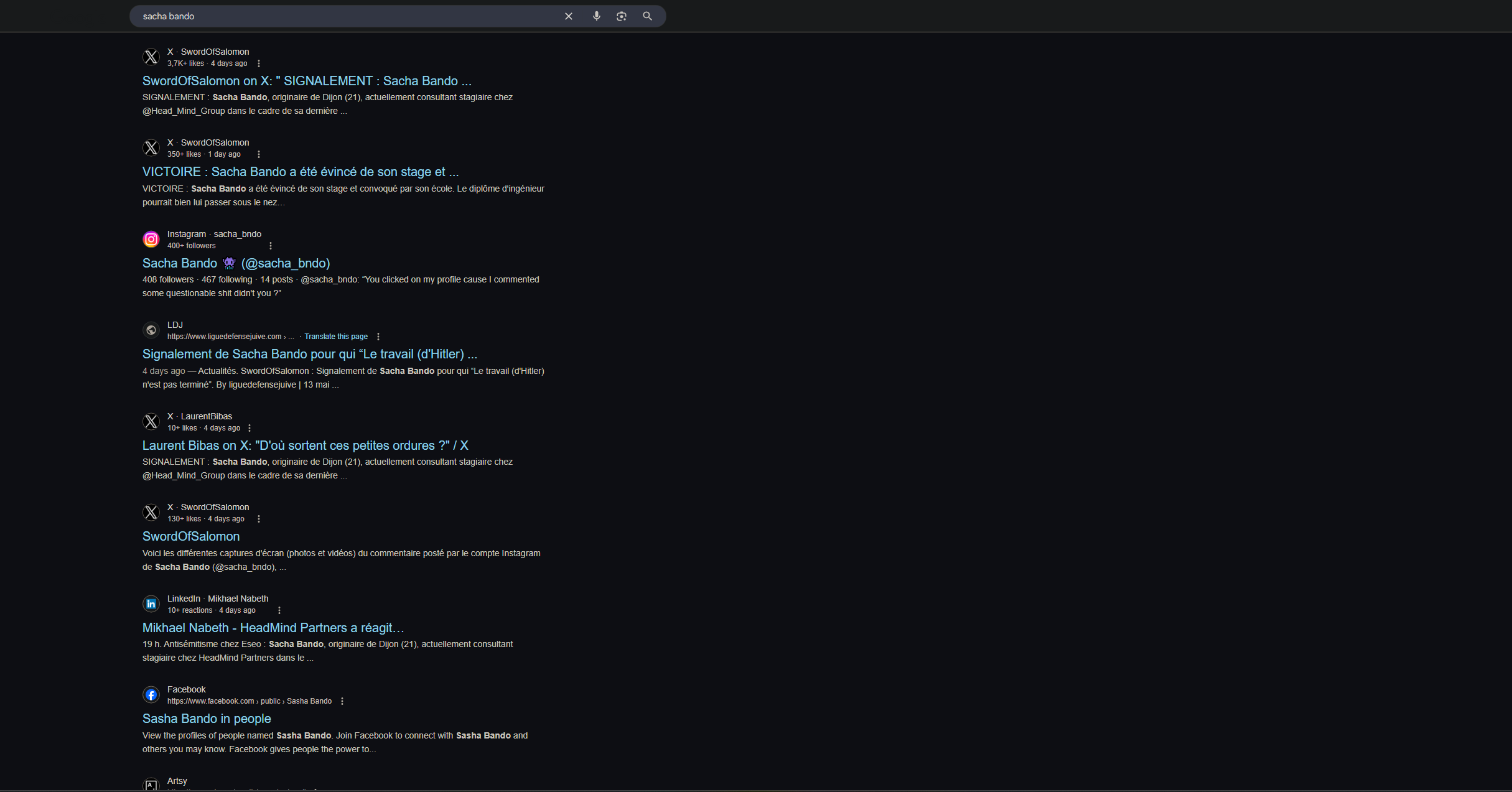Open the 'Sacha Bando (@sacha_bndo)' Instagram result

(236, 263)
